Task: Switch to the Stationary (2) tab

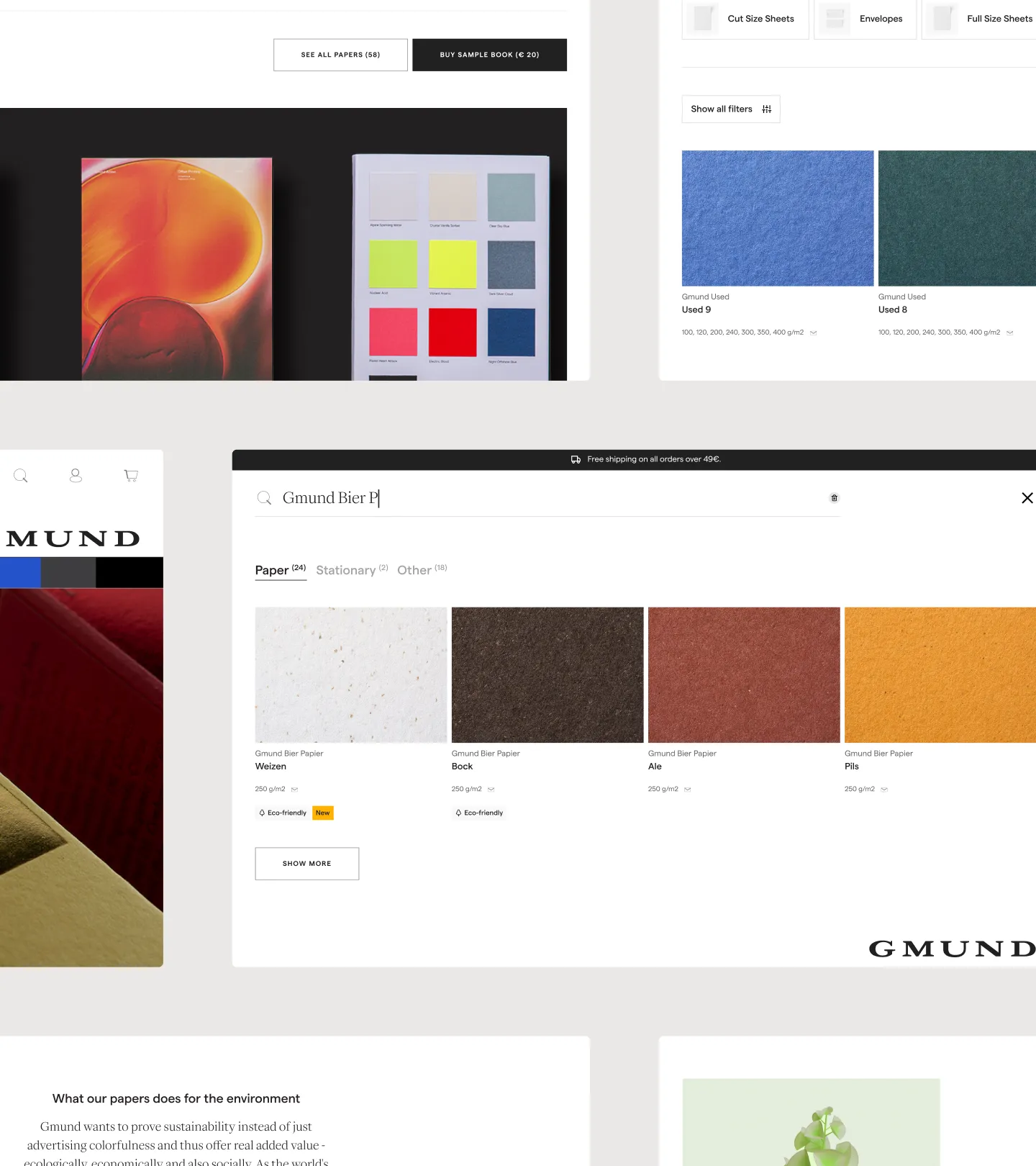Action: [352, 570]
